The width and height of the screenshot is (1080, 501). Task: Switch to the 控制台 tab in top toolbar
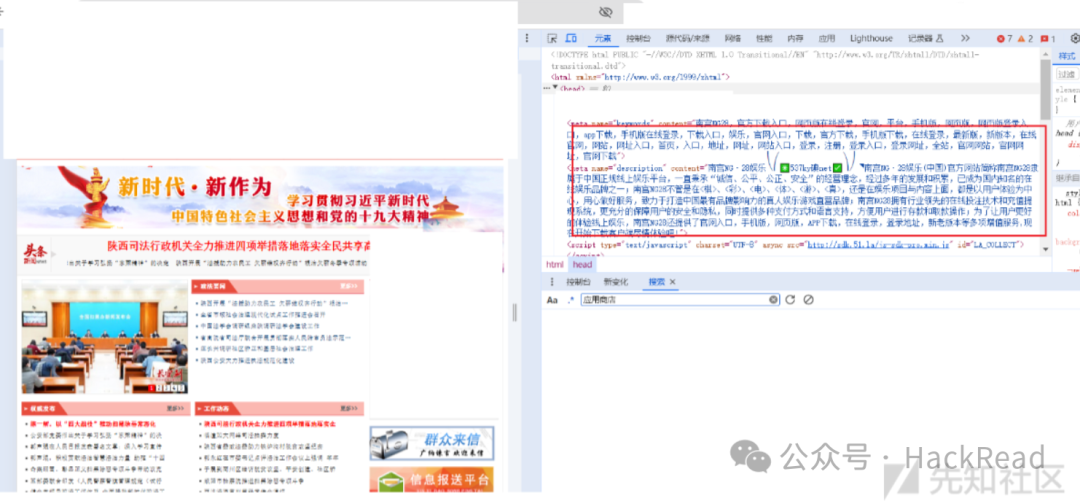coord(638,39)
